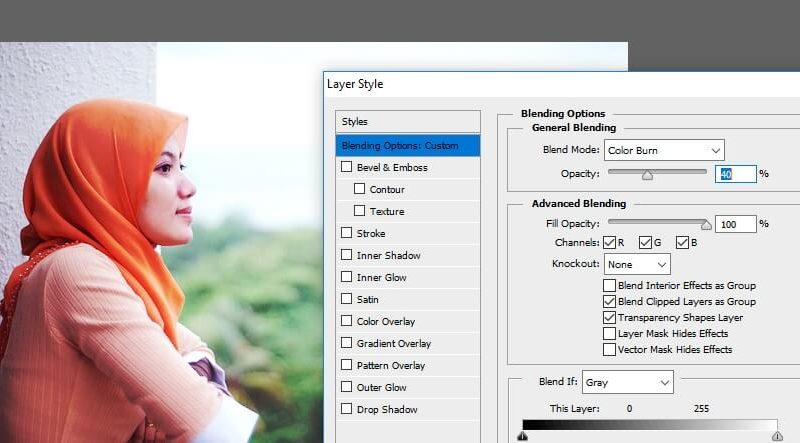Enable the Bevel & Emboss checkbox
The width and height of the screenshot is (800, 443).
tap(346, 167)
